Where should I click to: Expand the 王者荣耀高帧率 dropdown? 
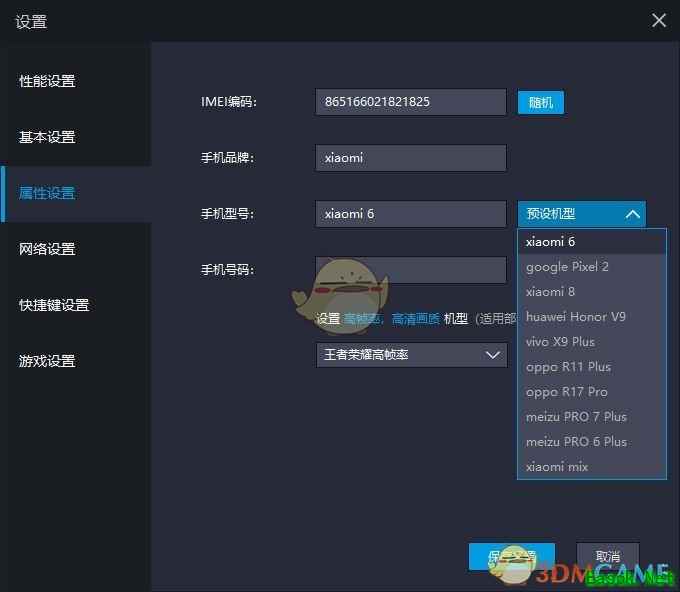[x=411, y=354]
